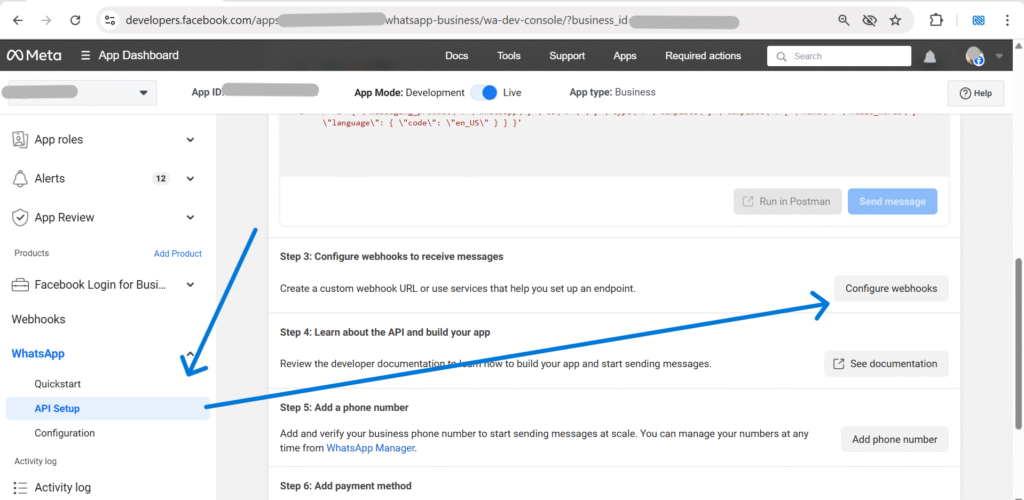Select Quickstart under WhatsApp
This screenshot has width=1024, height=500.
57,384
